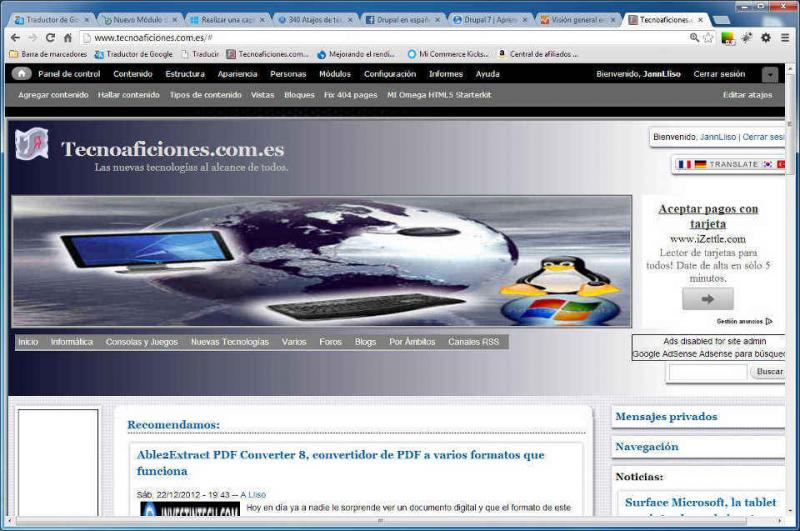Click the AdChoices triangle icon
Viewport: 800px width, 531px height.
tap(769, 321)
